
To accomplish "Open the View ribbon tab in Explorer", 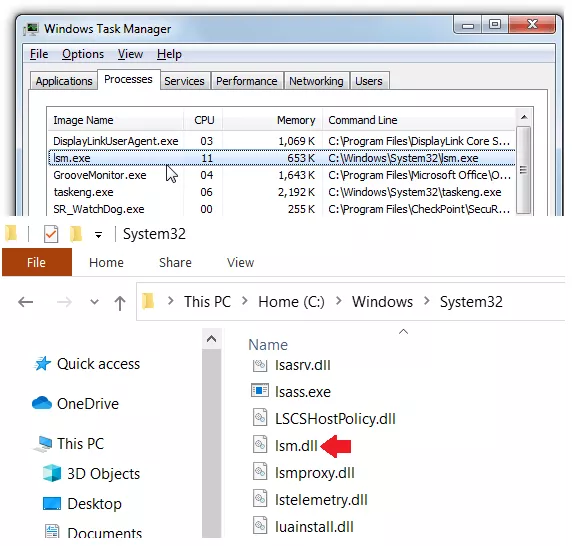I will click(x=240, y=263).
